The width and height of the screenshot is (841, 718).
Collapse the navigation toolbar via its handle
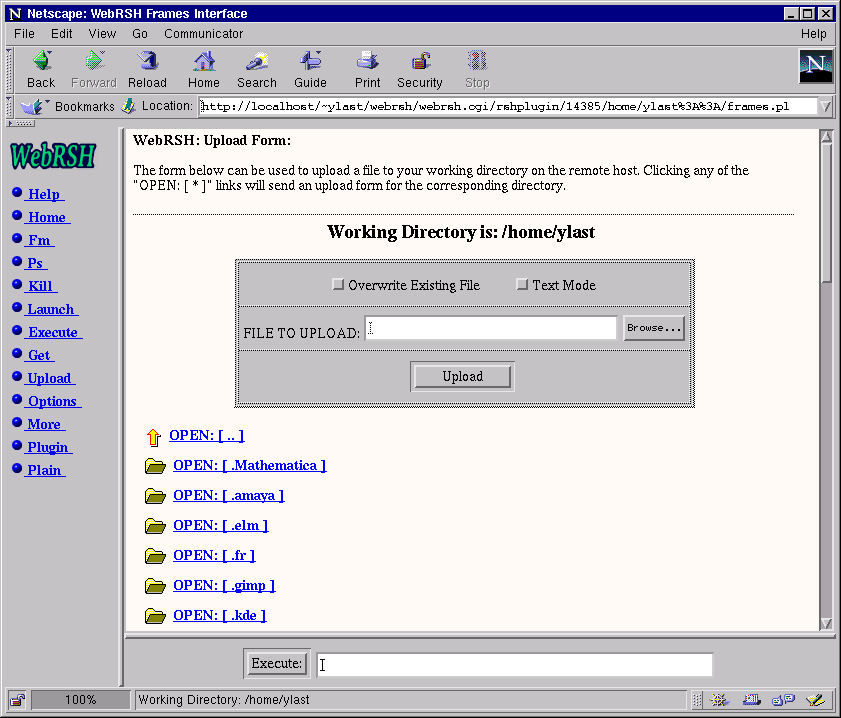click(x=9, y=70)
